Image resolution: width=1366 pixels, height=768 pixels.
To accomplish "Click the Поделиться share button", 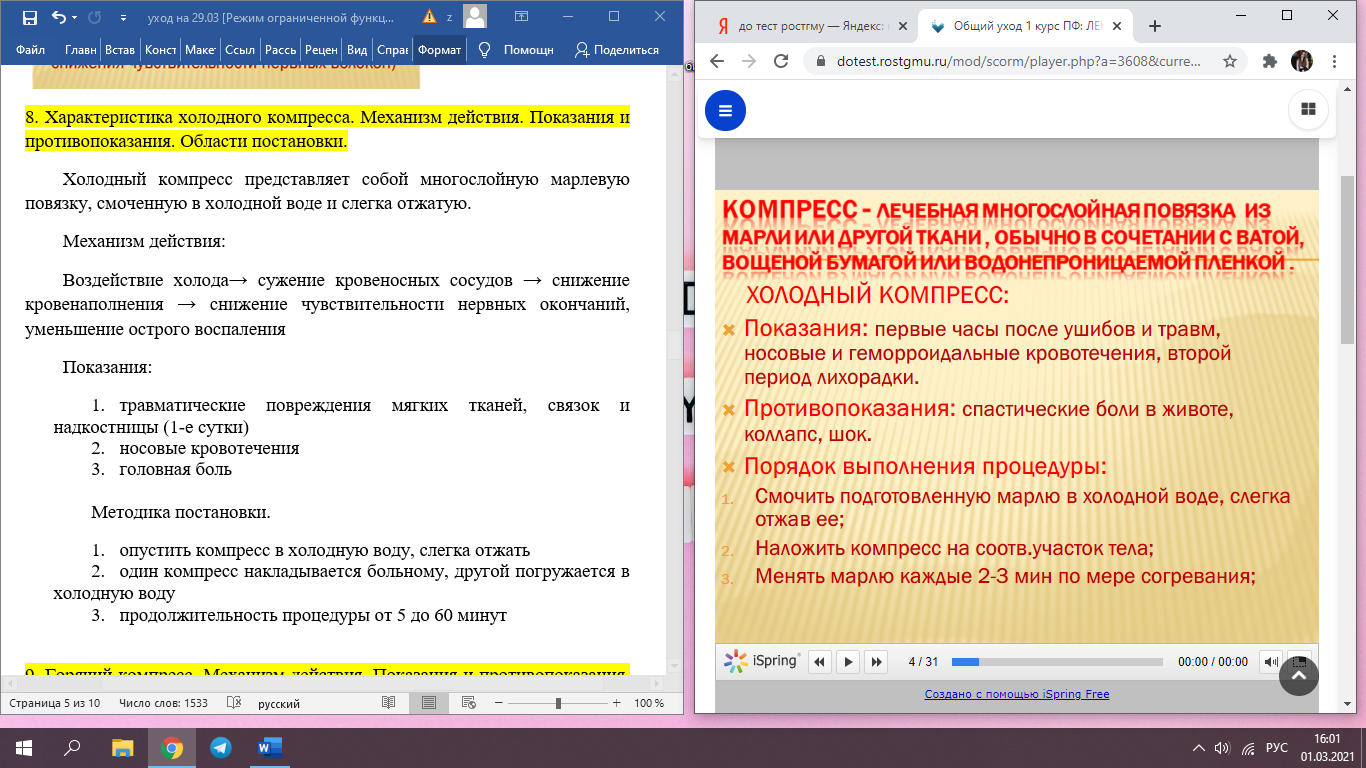I will click(617, 49).
